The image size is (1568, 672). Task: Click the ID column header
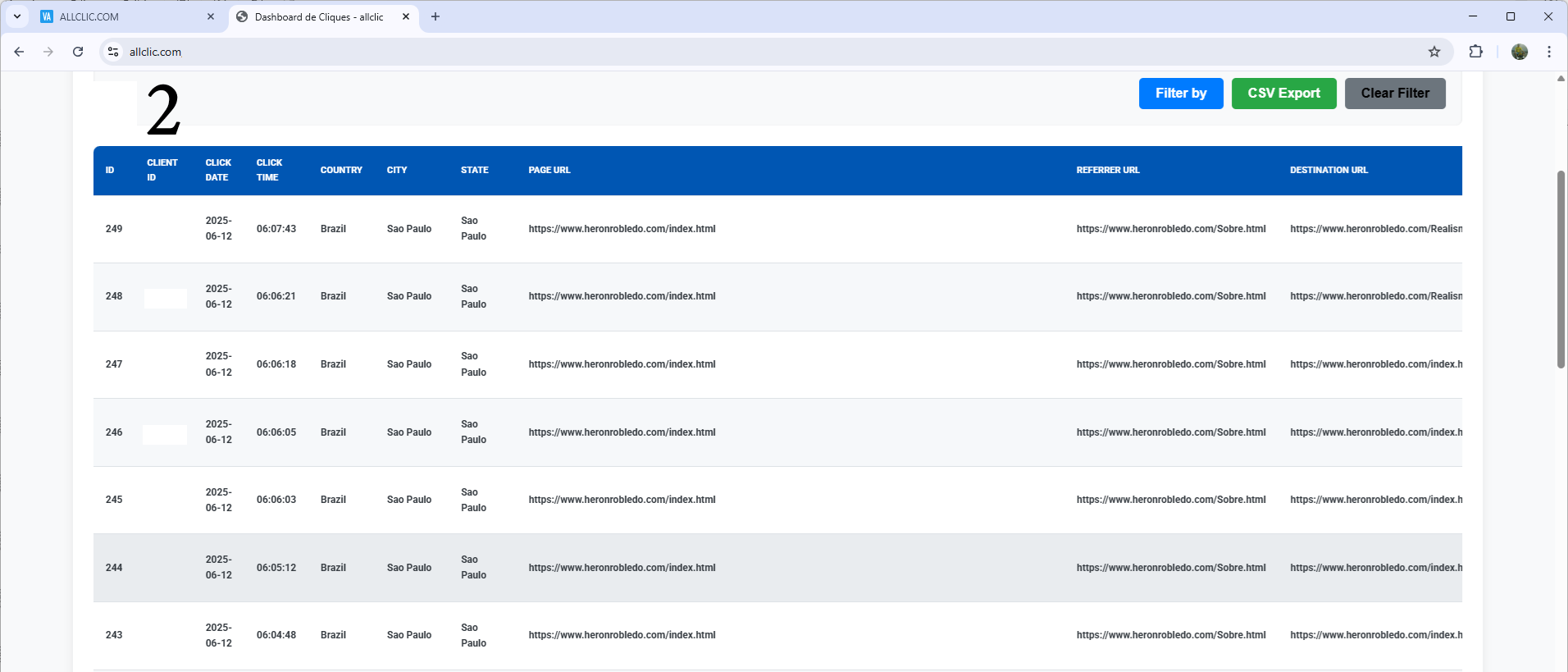[x=110, y=171]
